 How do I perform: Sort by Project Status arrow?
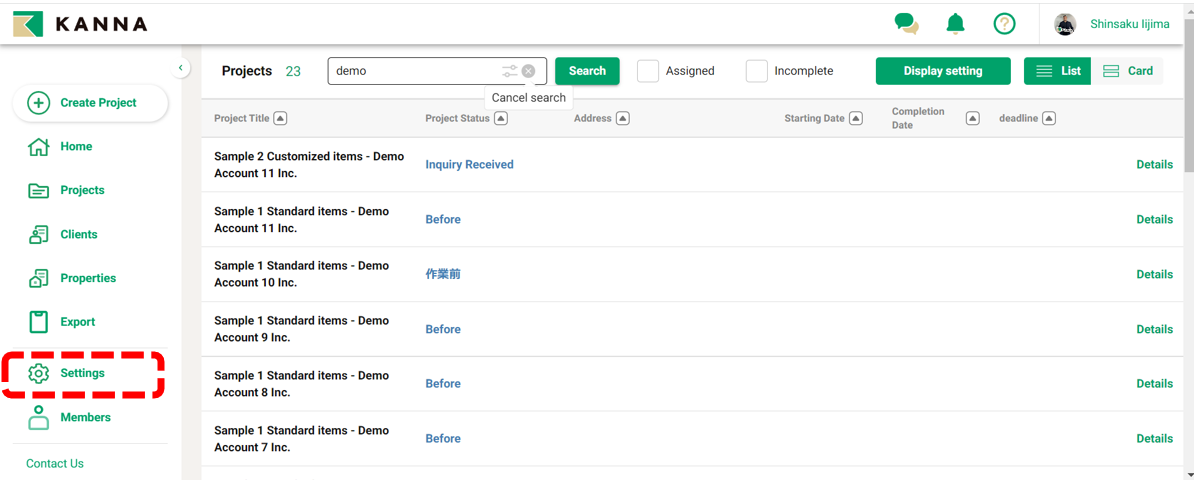click(501, 118)
